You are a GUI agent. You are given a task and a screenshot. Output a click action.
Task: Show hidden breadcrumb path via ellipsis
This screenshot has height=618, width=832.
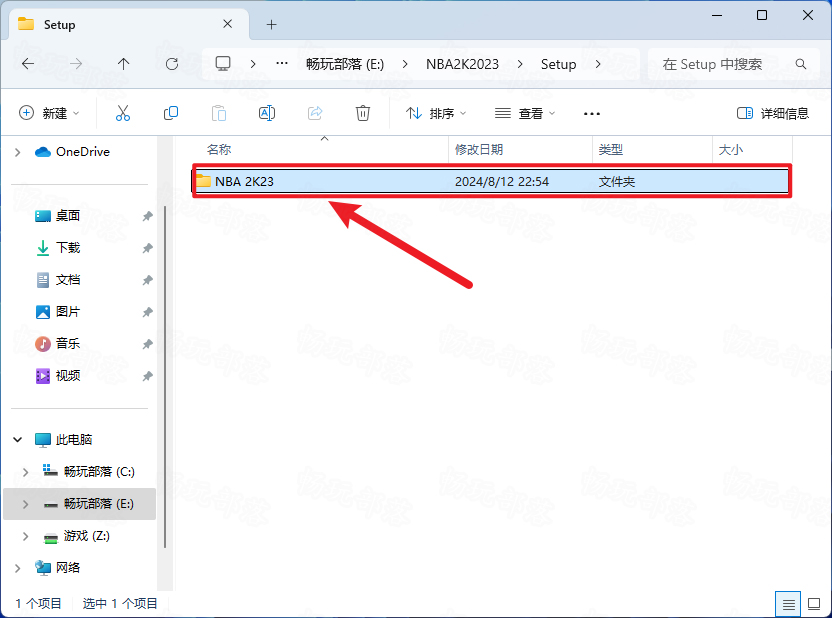282,64
